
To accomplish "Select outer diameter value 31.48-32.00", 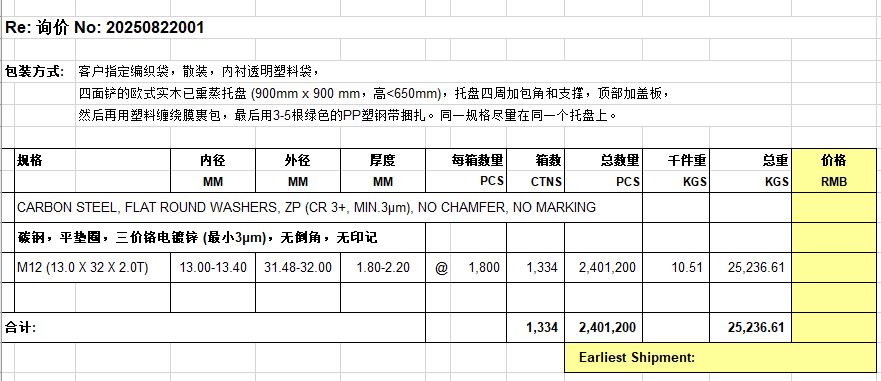I will tap(298, 267).
